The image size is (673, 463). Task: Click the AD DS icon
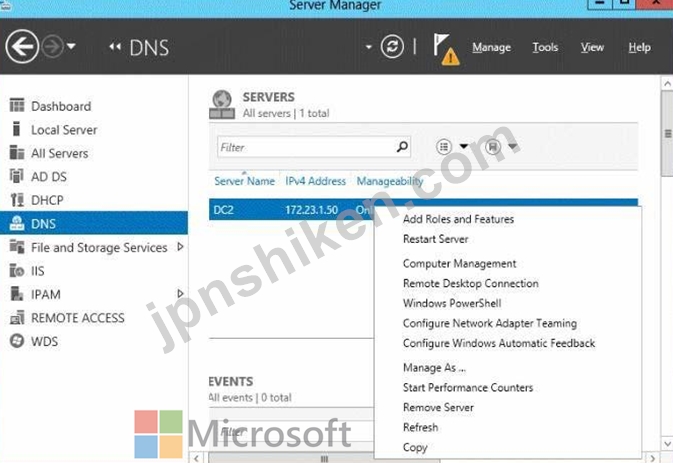pyautogui.click(x=16, y=176)
